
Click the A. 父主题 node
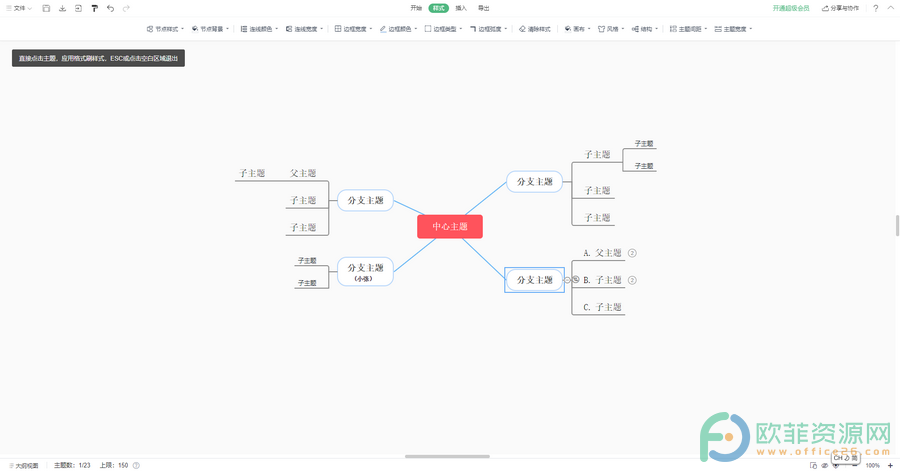602,253
